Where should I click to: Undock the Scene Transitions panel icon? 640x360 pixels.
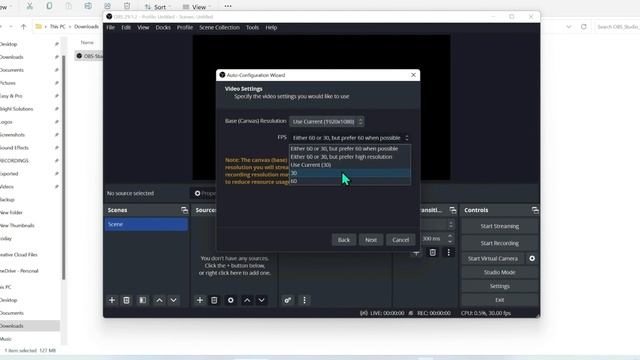tap(453, 210)
